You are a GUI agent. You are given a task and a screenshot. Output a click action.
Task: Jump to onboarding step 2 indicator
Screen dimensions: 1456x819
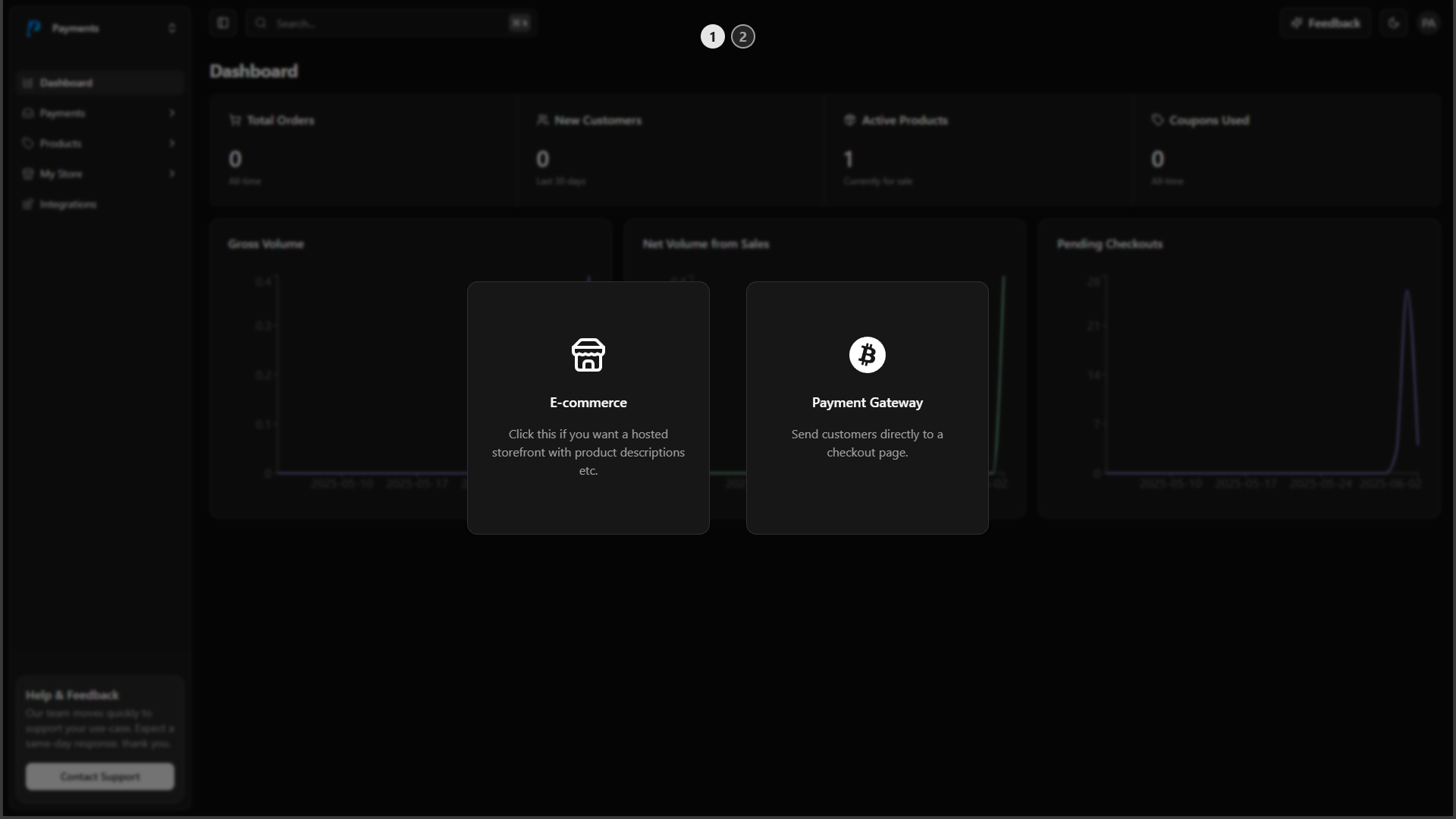[743, 36]
